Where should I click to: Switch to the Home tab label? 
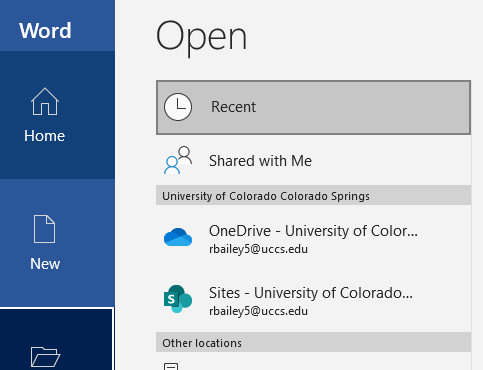click(x=45, y=136)
